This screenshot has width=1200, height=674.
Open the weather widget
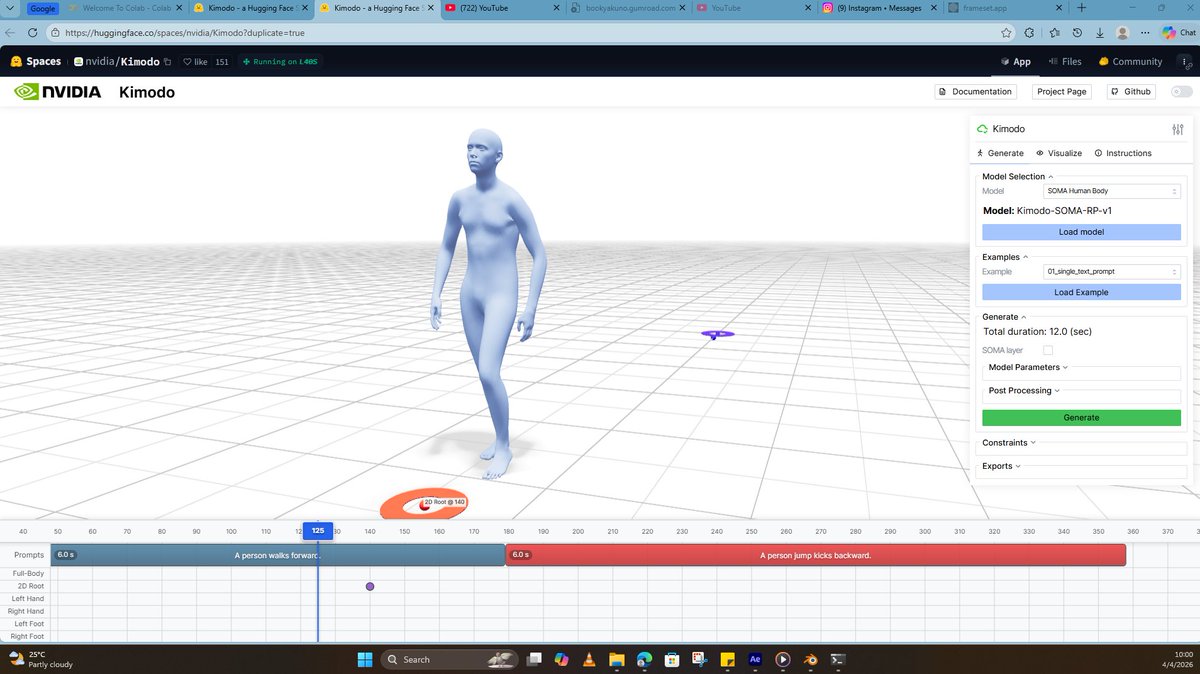pos(42,659)
